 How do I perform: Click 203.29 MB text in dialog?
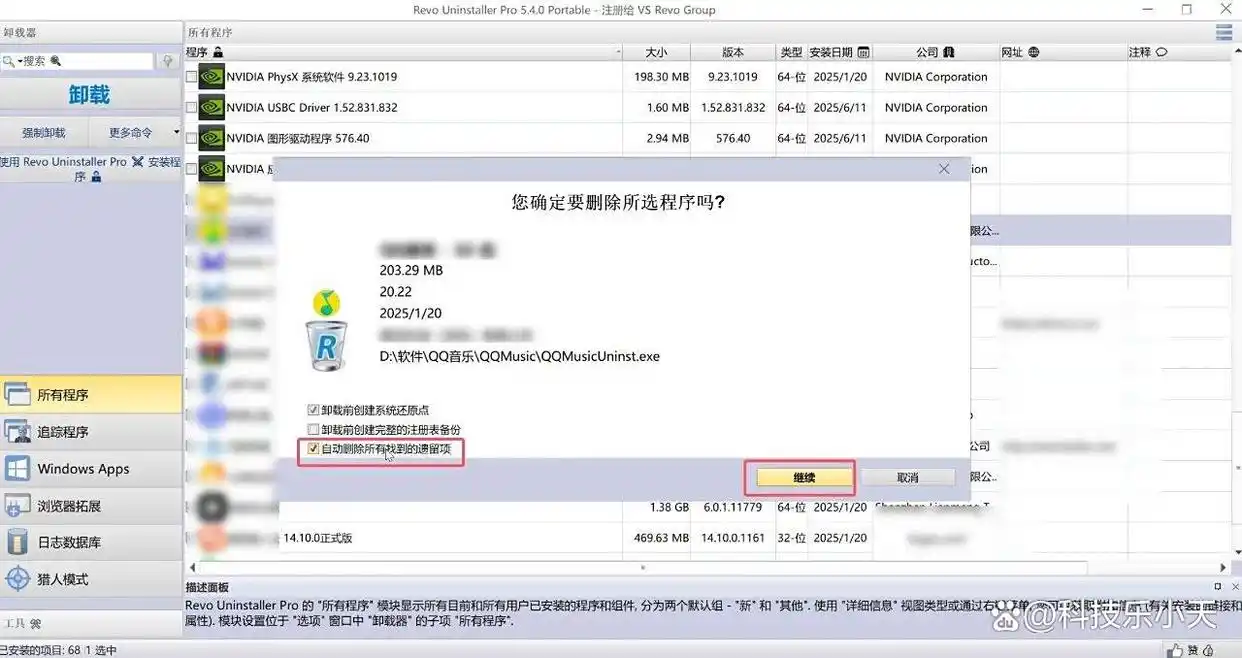[x=411, y=270]
